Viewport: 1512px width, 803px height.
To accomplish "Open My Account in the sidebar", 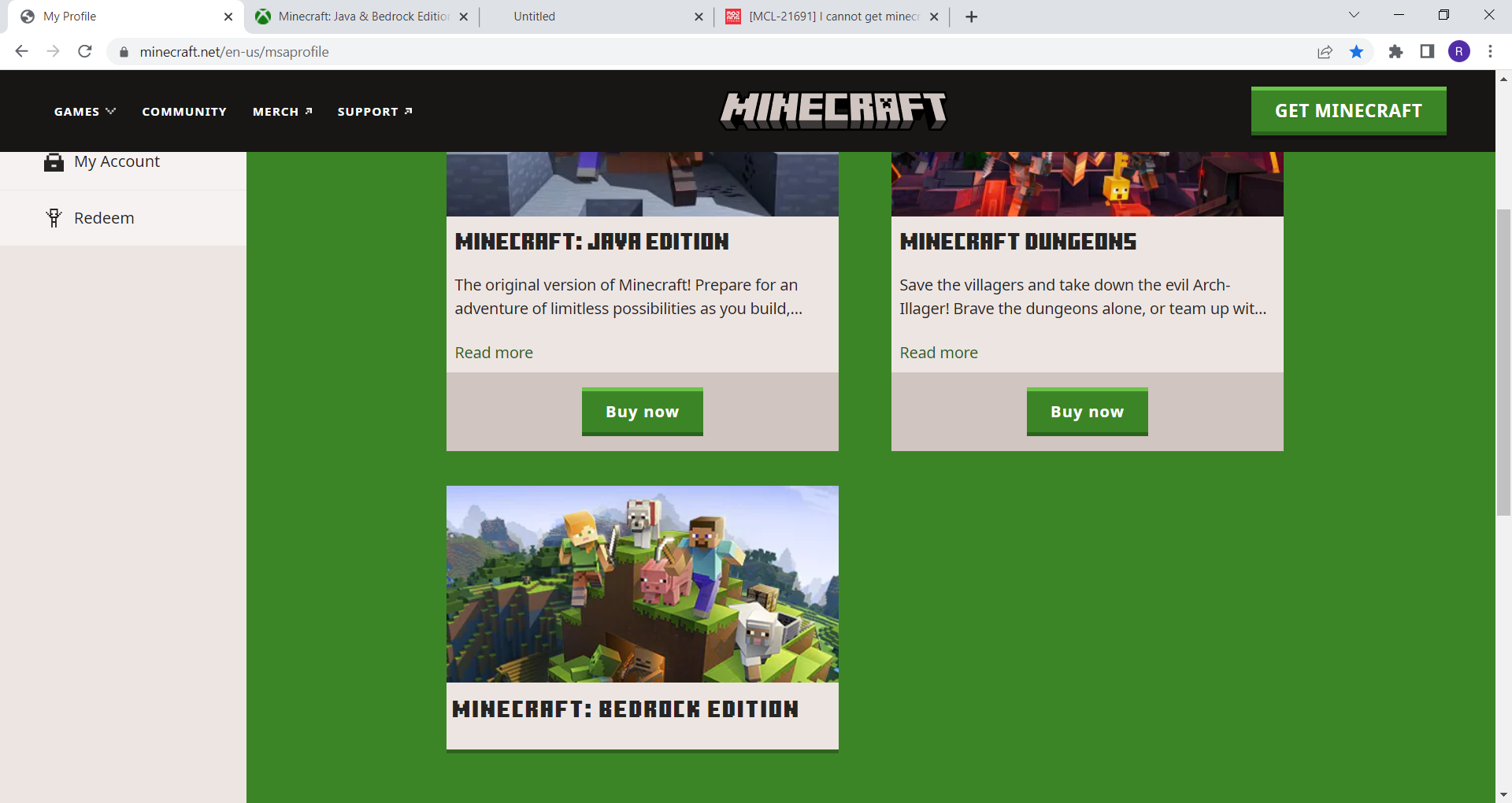I will [123, 162].
